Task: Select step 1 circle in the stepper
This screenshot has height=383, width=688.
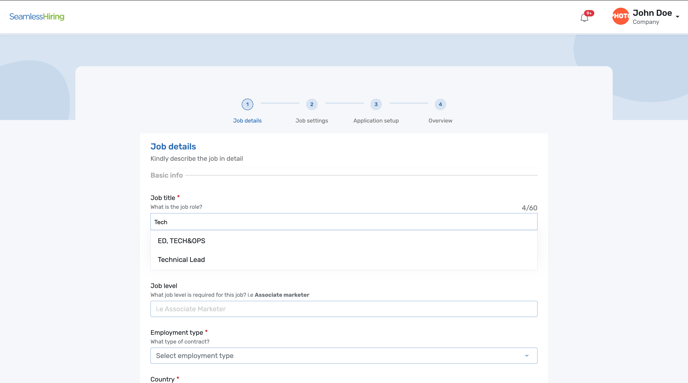Action: click(x=247, y=104)
